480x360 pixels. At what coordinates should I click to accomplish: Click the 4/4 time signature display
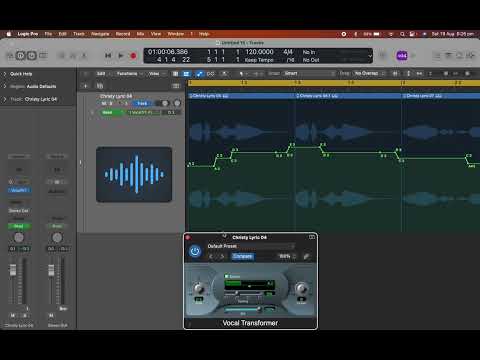288,52
